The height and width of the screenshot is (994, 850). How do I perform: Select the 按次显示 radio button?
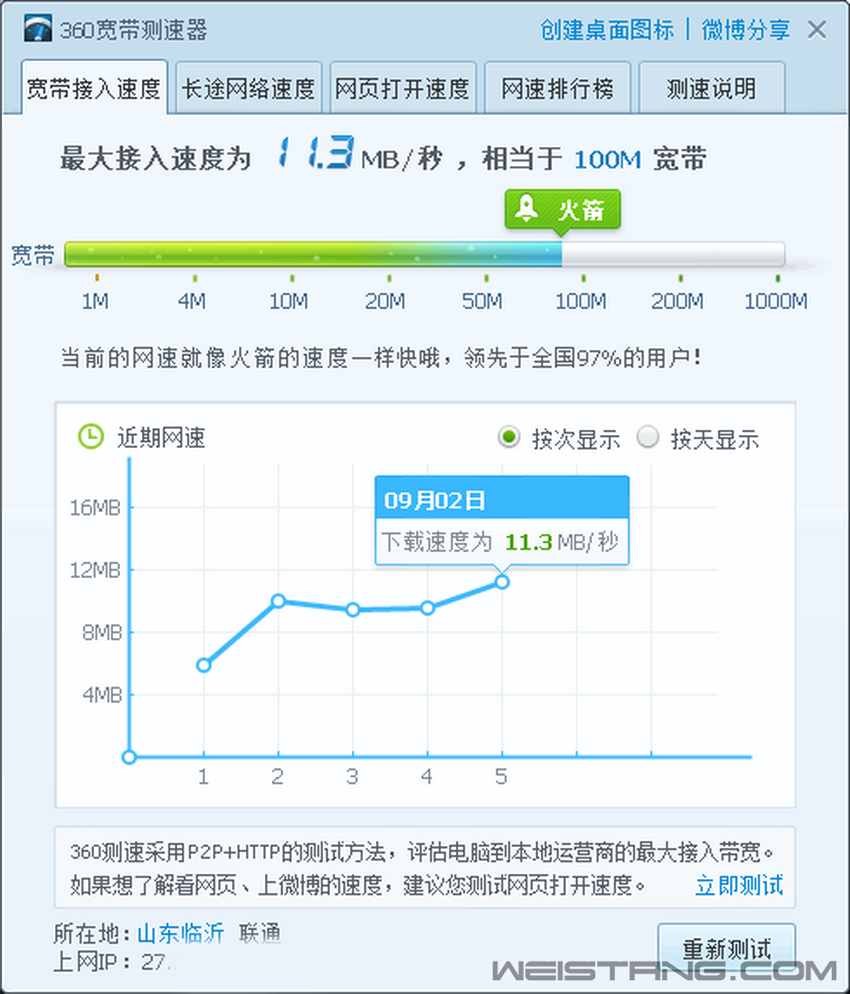(x=510, y=438)
